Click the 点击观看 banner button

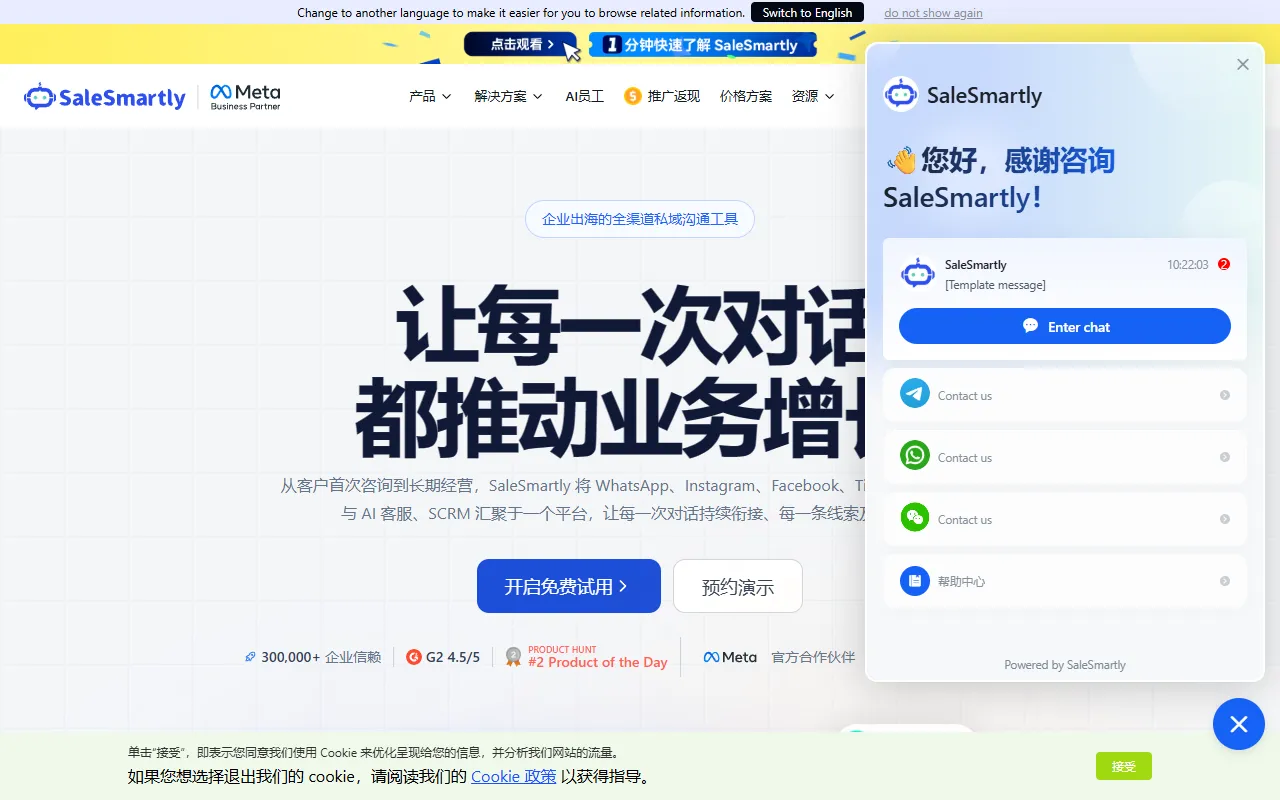521,45
